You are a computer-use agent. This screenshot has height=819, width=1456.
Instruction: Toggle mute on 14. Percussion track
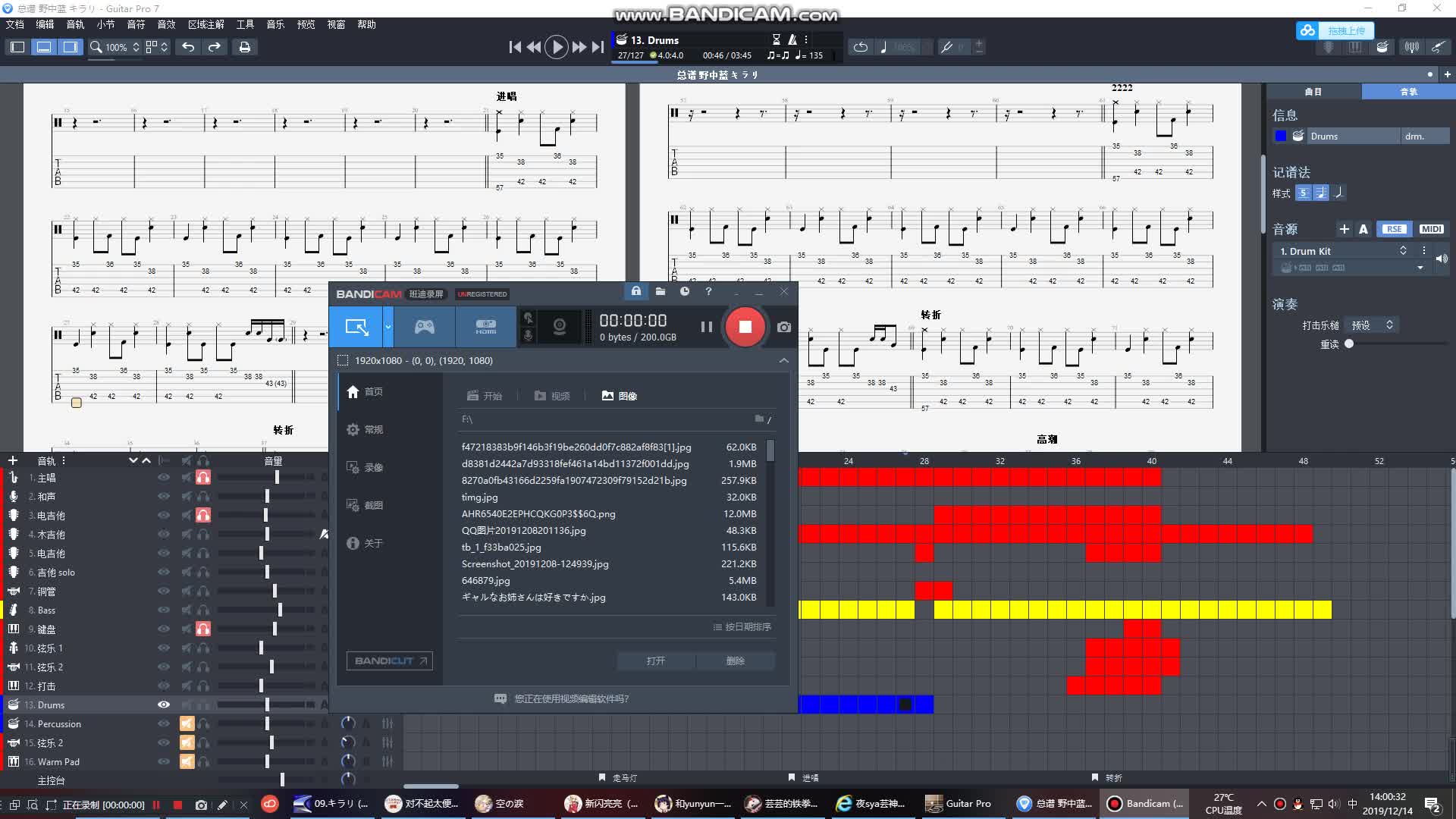point(187,723)
